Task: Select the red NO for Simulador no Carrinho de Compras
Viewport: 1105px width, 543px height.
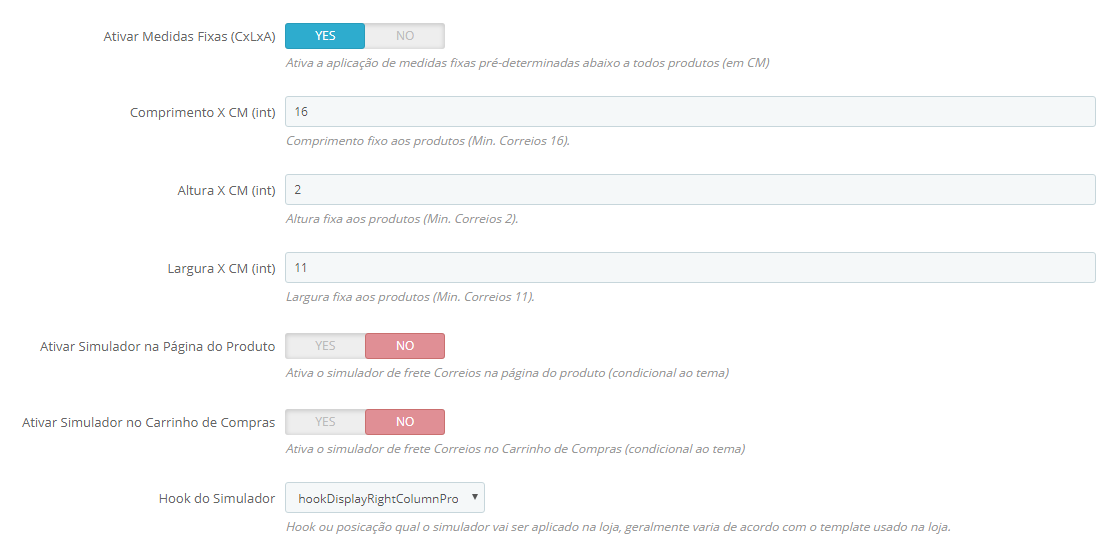Action: pyautogui.click(x=405, y=422)
